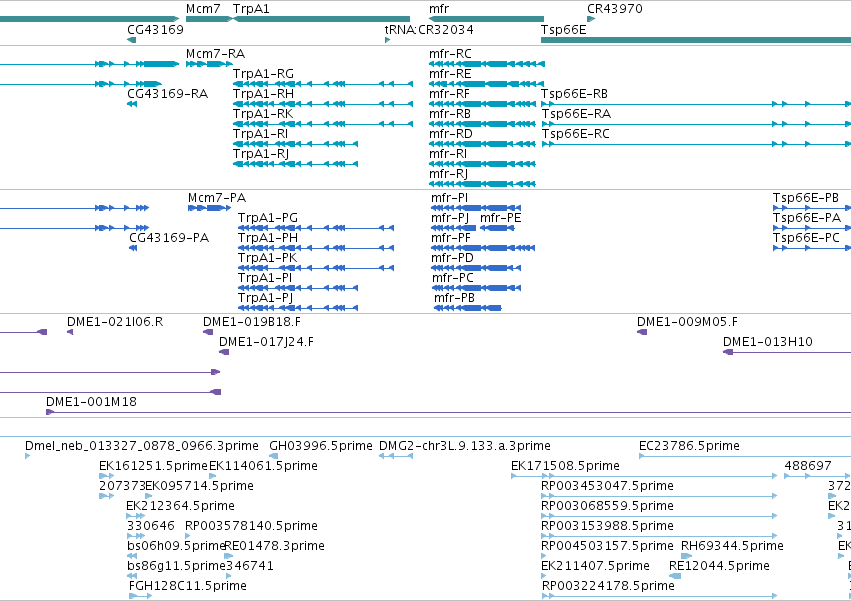
Task: Select the Mcm7 gene label
Action: click(x=203, y=9)
